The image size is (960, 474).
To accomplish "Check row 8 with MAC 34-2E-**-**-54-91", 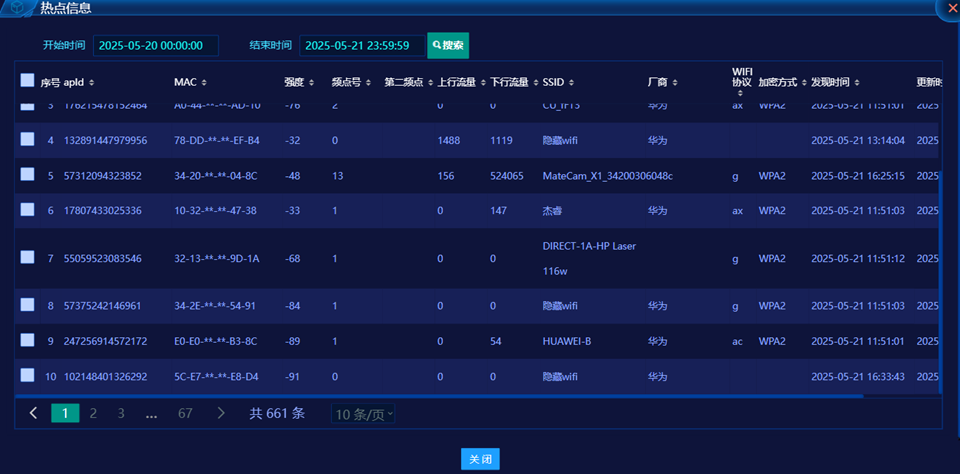I will coord(27,304).
